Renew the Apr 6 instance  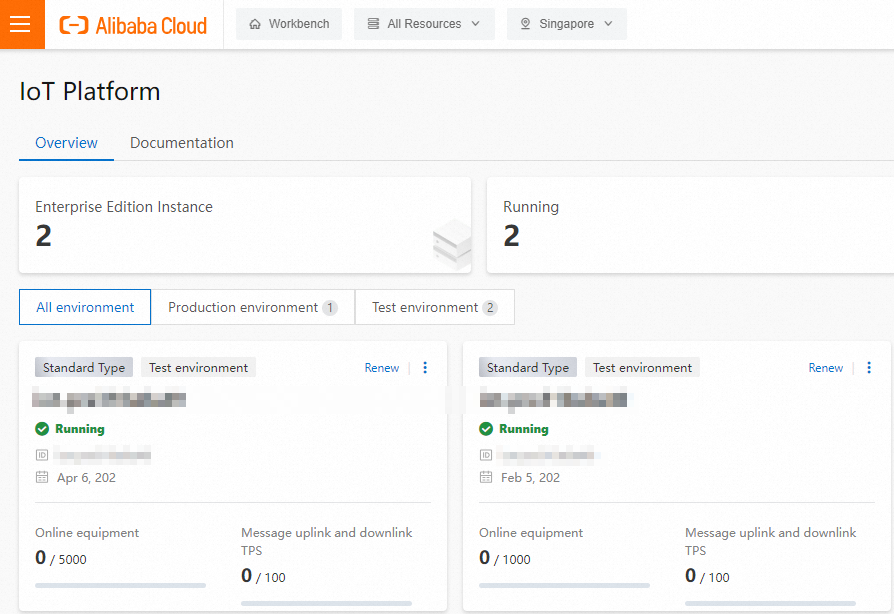(x=381, y=368)
